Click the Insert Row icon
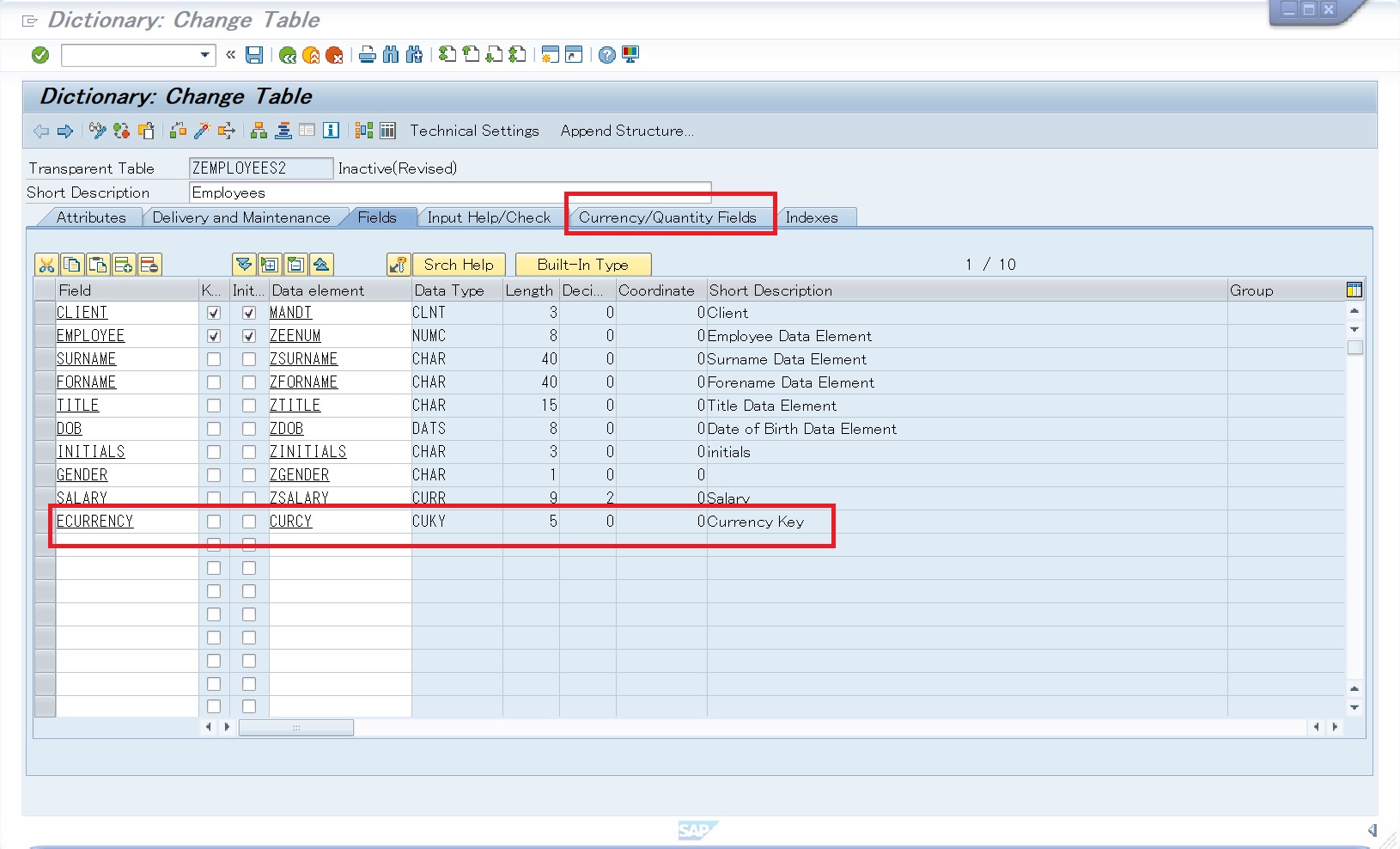The image size is (1400, 849). (124, 265)
